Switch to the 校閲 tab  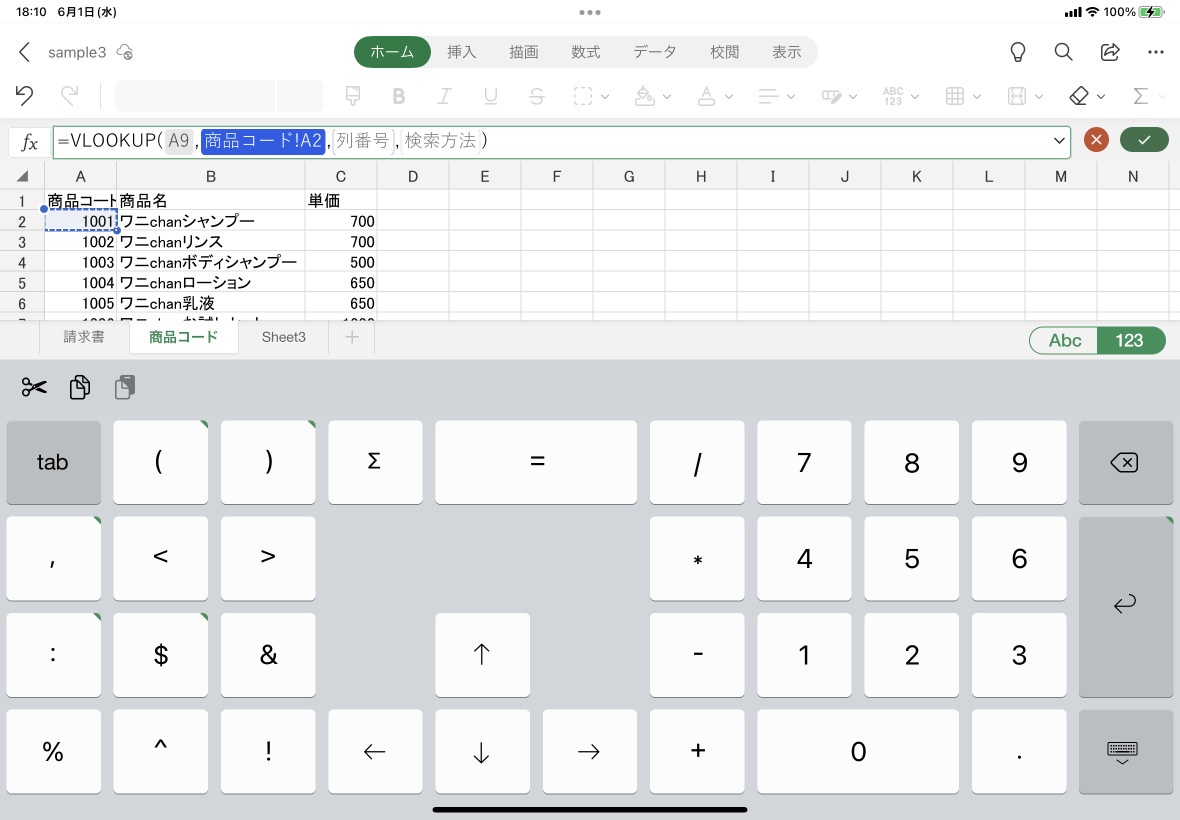pyautogui.click(x=725, y=52)
